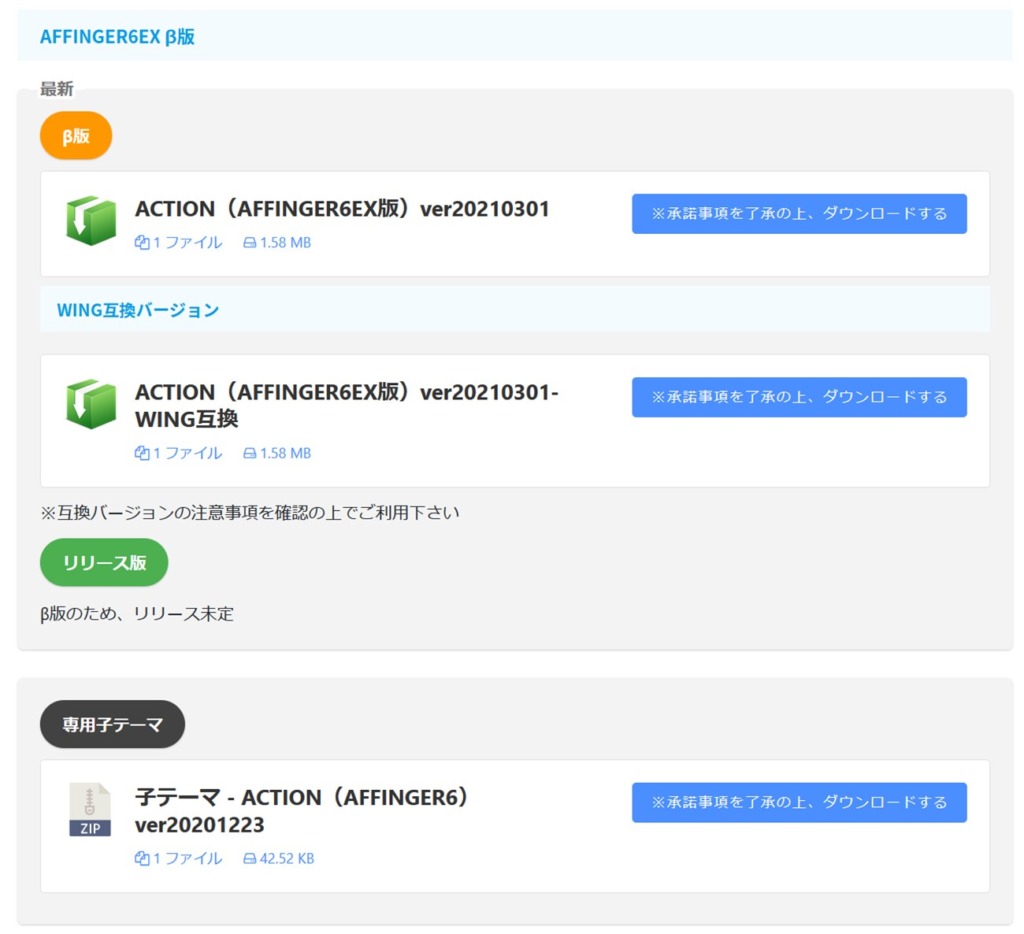Viewport: 1024px width, 934px height.
Task: Open the title 子テーマ - ACTION（AFFINGER6）ver20201223
Action: [302, 811]
